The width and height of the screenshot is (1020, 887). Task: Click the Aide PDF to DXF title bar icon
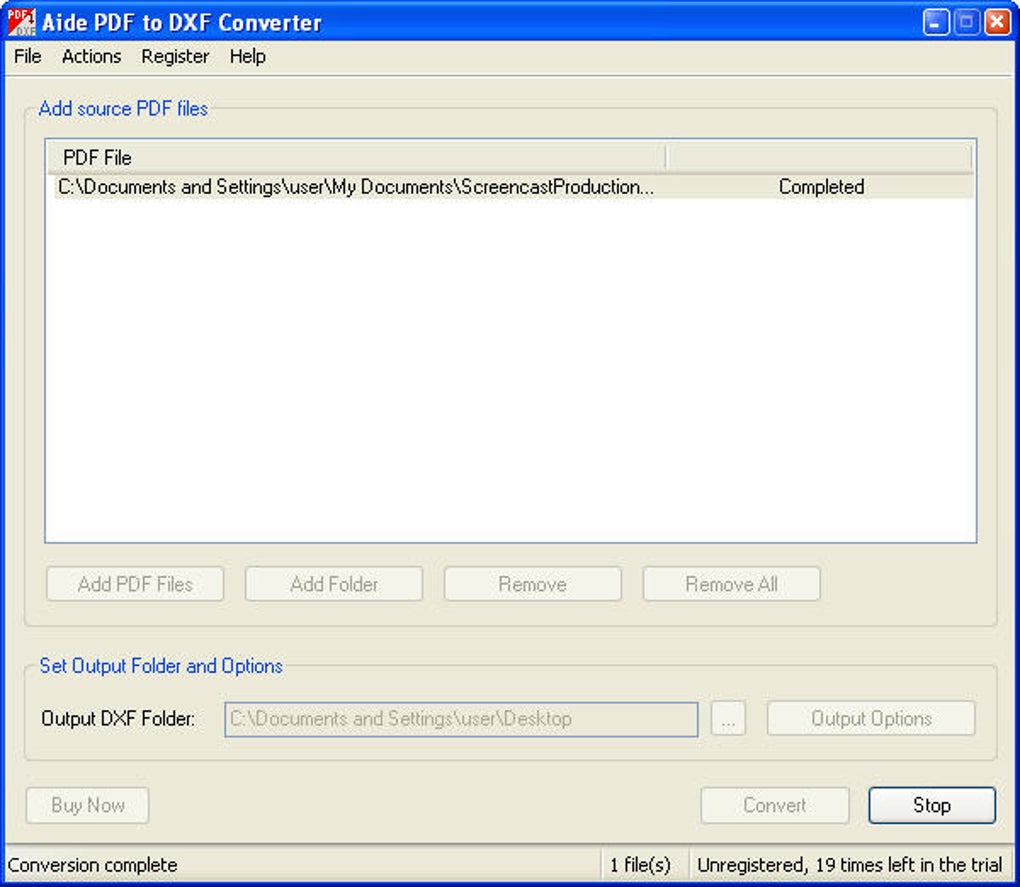coord(21,22)
